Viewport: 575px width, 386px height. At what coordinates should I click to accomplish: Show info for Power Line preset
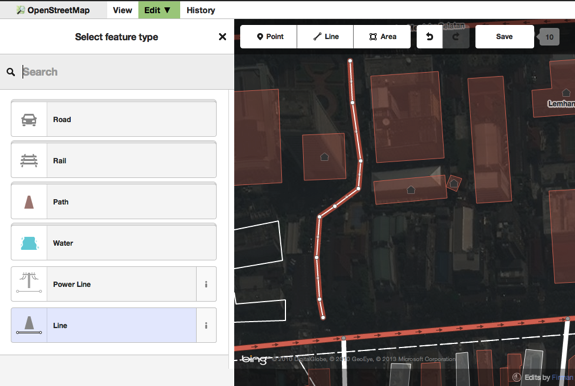(206, 284)
